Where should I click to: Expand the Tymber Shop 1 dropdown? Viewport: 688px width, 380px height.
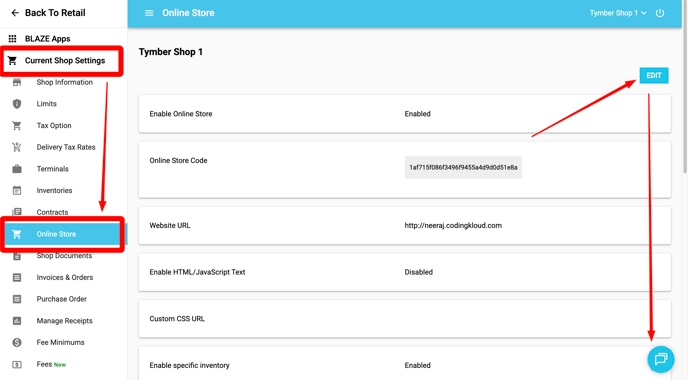(x=618, y=13)
